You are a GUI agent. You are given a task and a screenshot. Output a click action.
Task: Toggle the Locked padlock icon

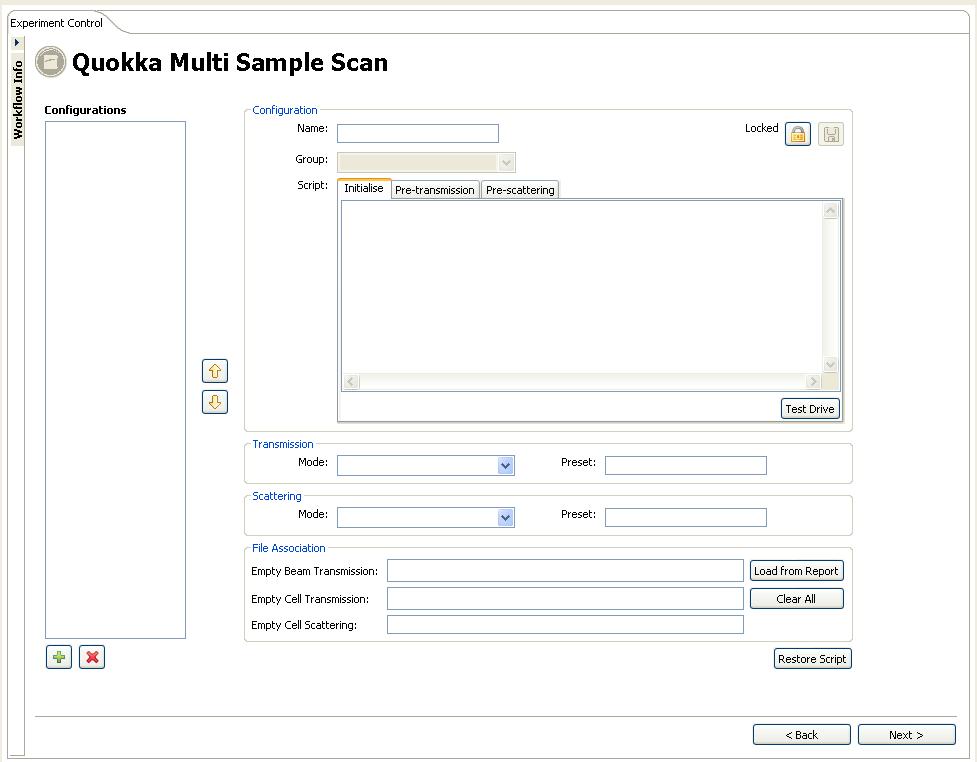point(798,134)
